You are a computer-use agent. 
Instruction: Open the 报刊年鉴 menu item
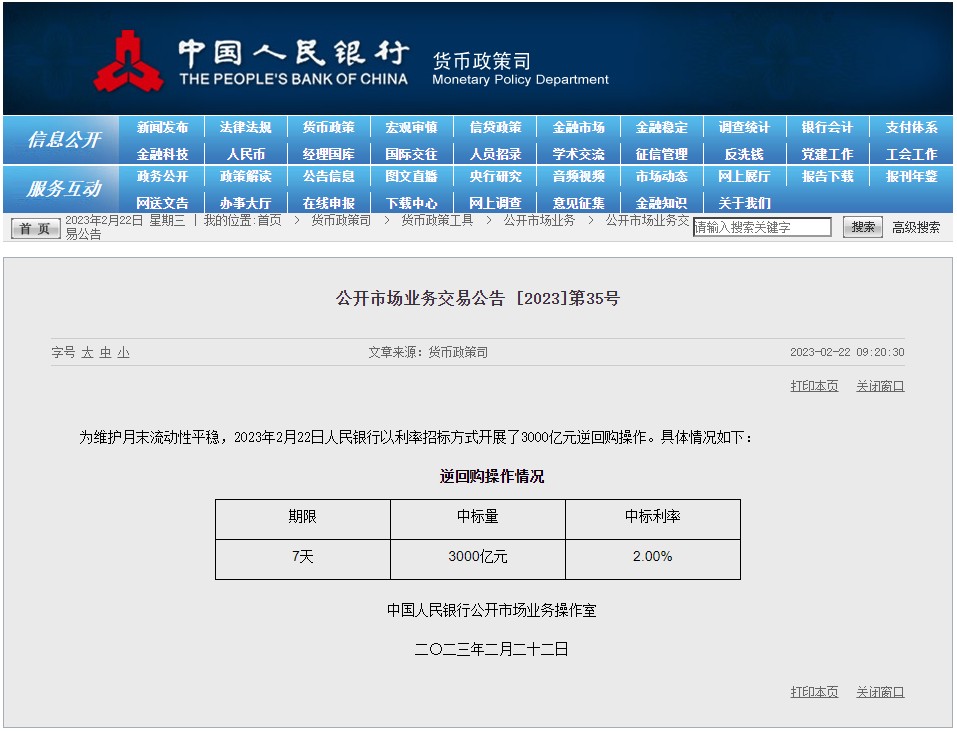[911, 176]
